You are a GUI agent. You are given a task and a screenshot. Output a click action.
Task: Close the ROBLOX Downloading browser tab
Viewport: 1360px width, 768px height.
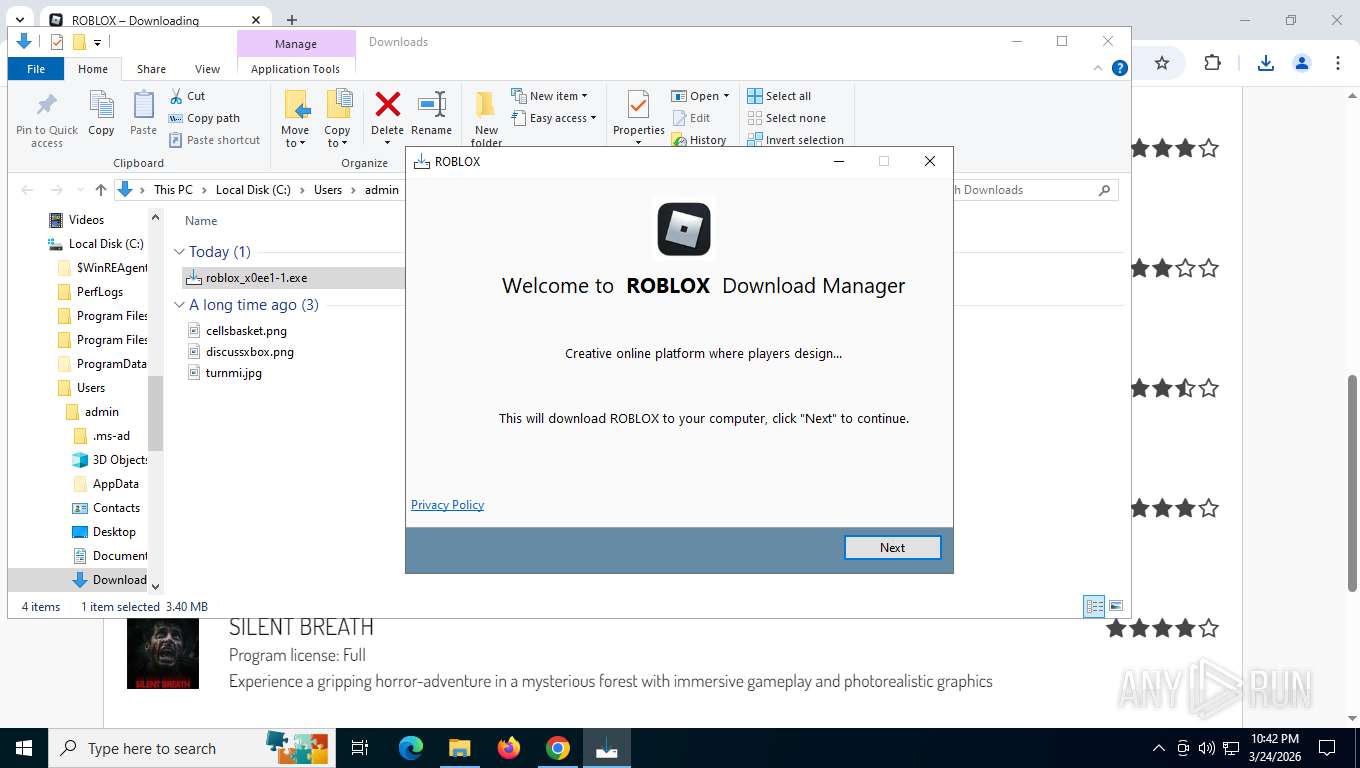click(x=256, y=20)
